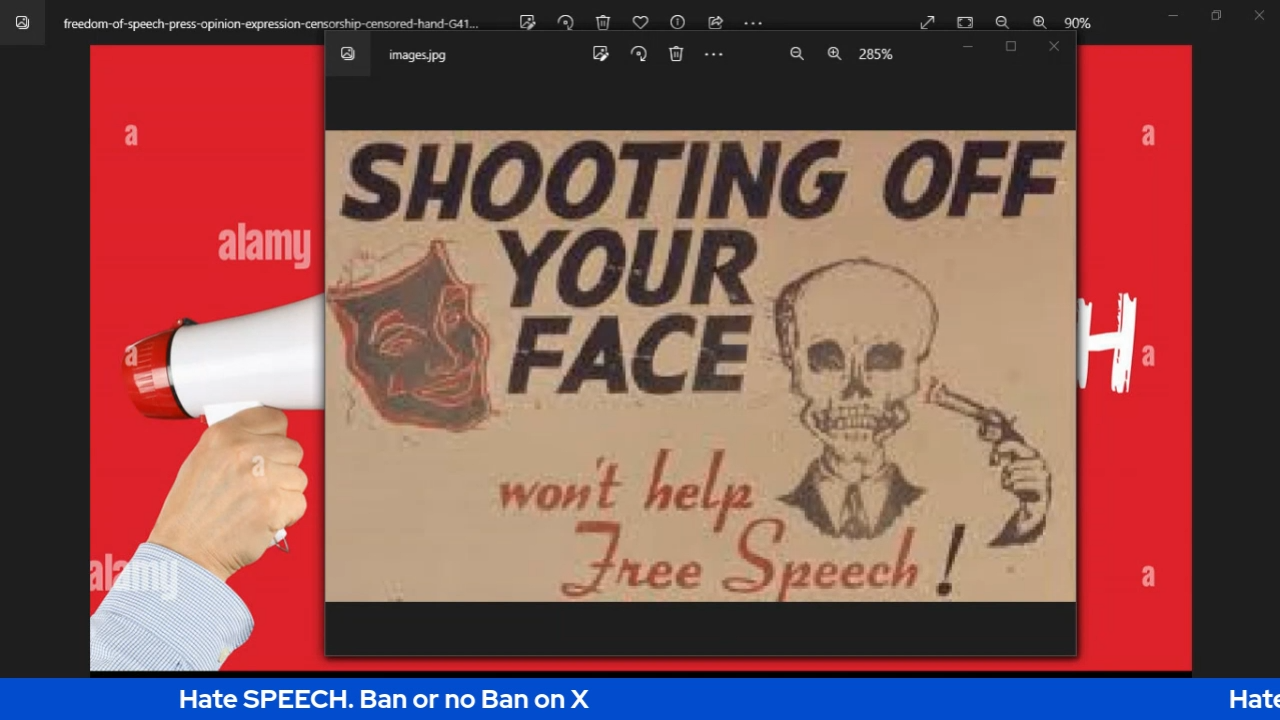Show file info for freedom-of-speech image

[x=677, y=22]
